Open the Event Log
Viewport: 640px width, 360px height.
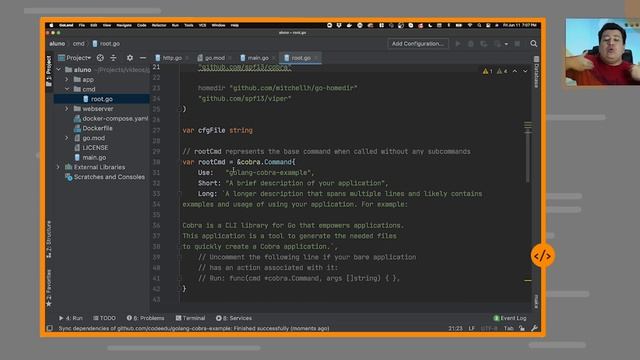pyautogui.click(x=510, y=318)
